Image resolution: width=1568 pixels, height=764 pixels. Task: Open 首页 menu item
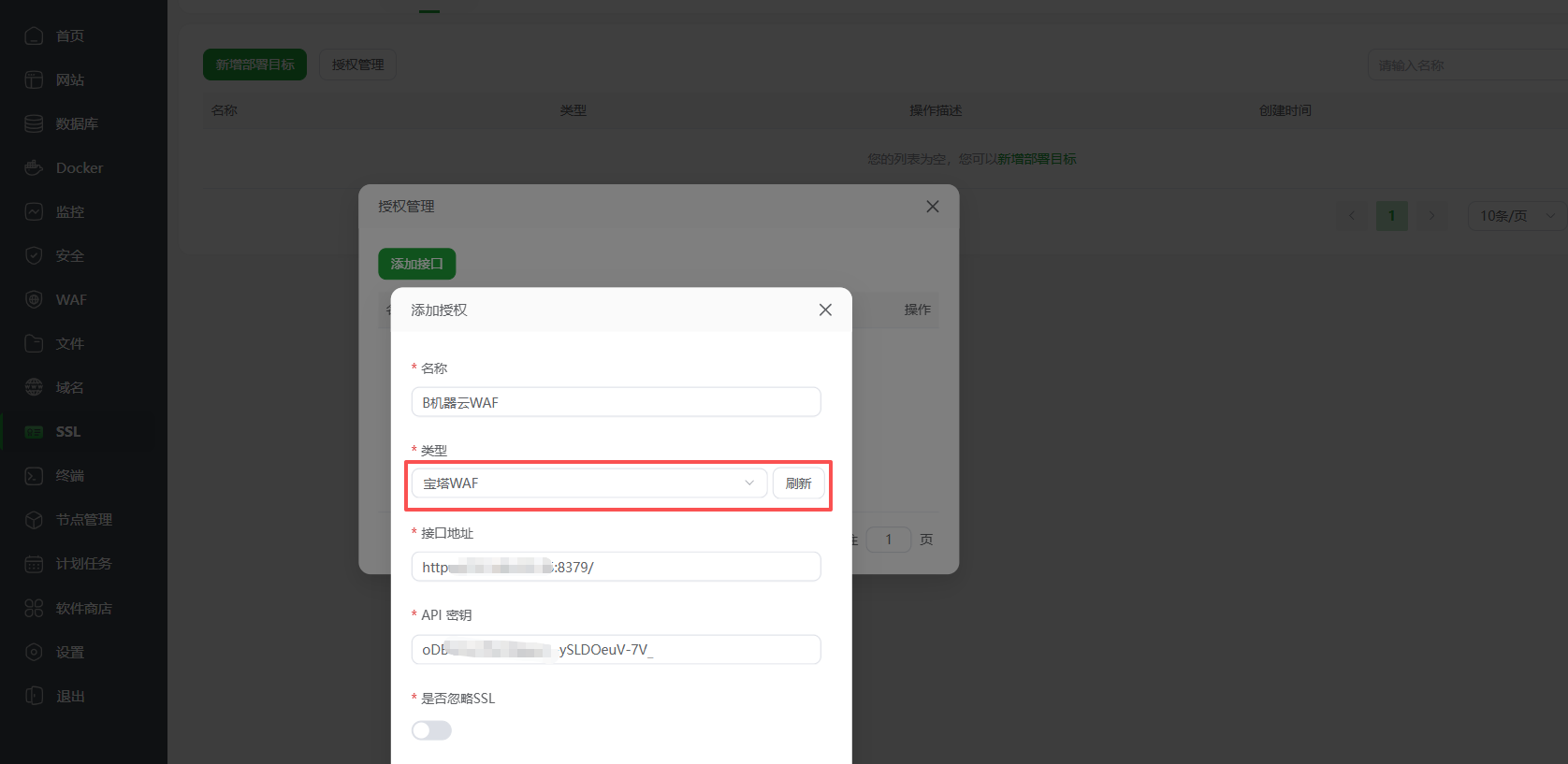70,36
